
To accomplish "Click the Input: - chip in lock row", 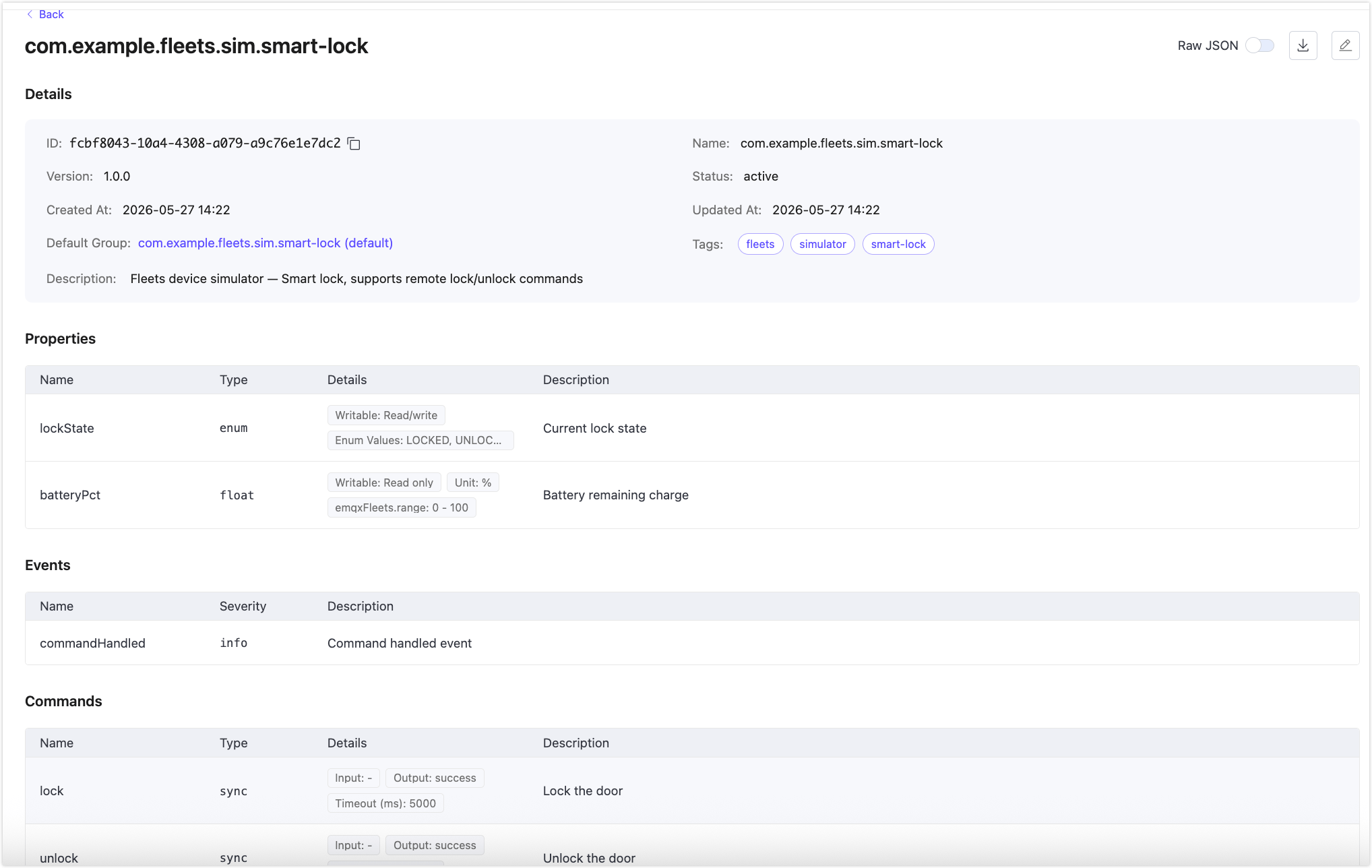I will point(354,778).
